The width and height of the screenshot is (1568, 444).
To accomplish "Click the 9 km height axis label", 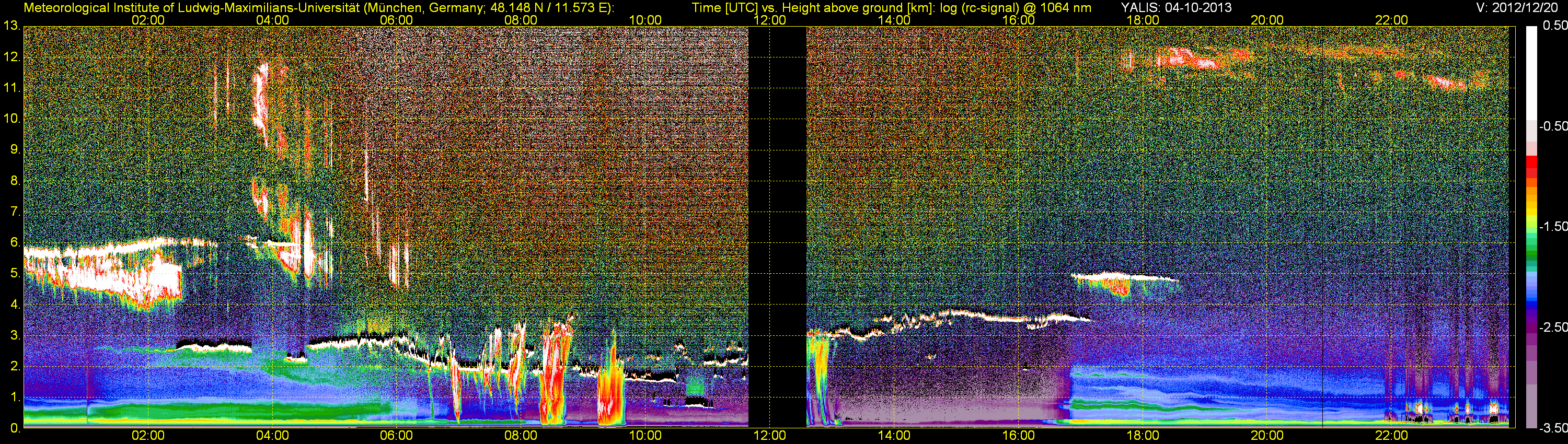I will 15,149.
